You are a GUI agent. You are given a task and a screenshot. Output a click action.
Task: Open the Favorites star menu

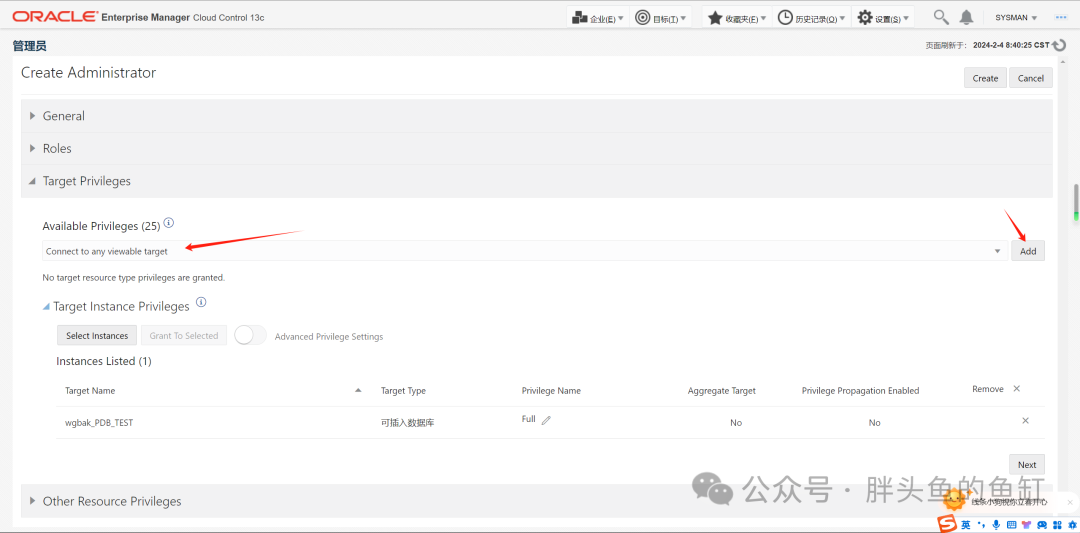715,17
